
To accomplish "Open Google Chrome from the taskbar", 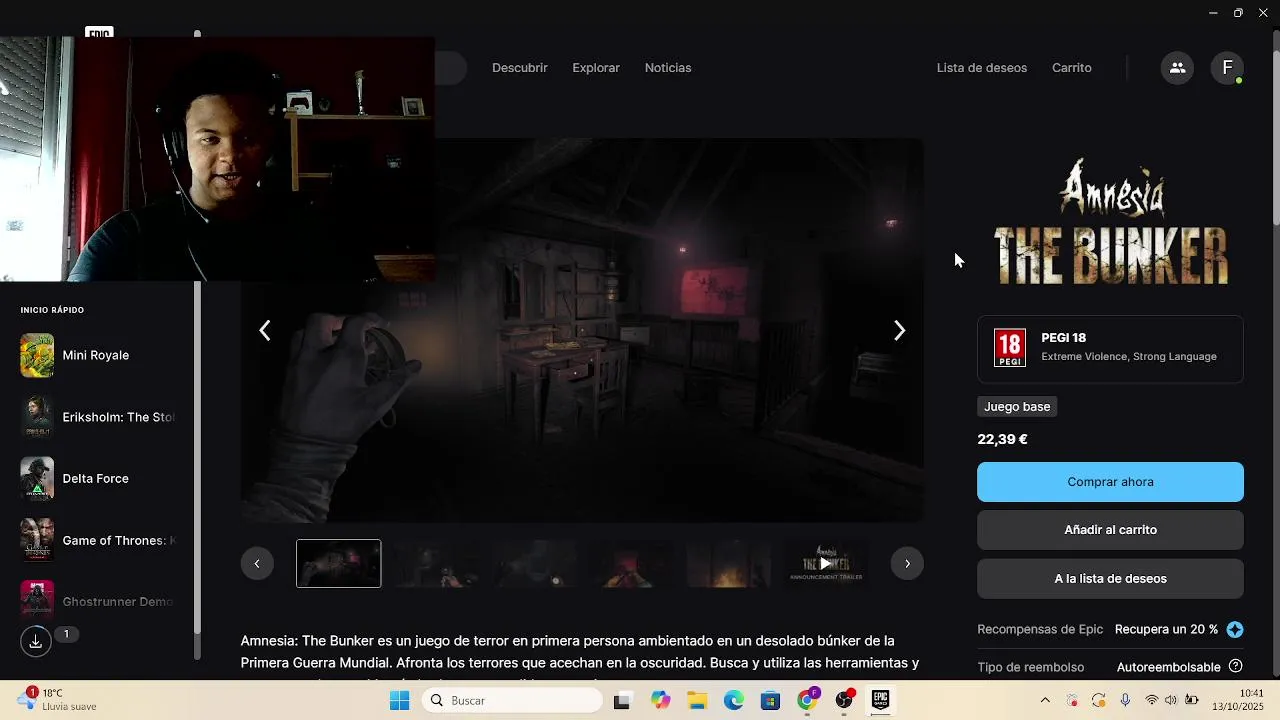I will coord(807,700).
